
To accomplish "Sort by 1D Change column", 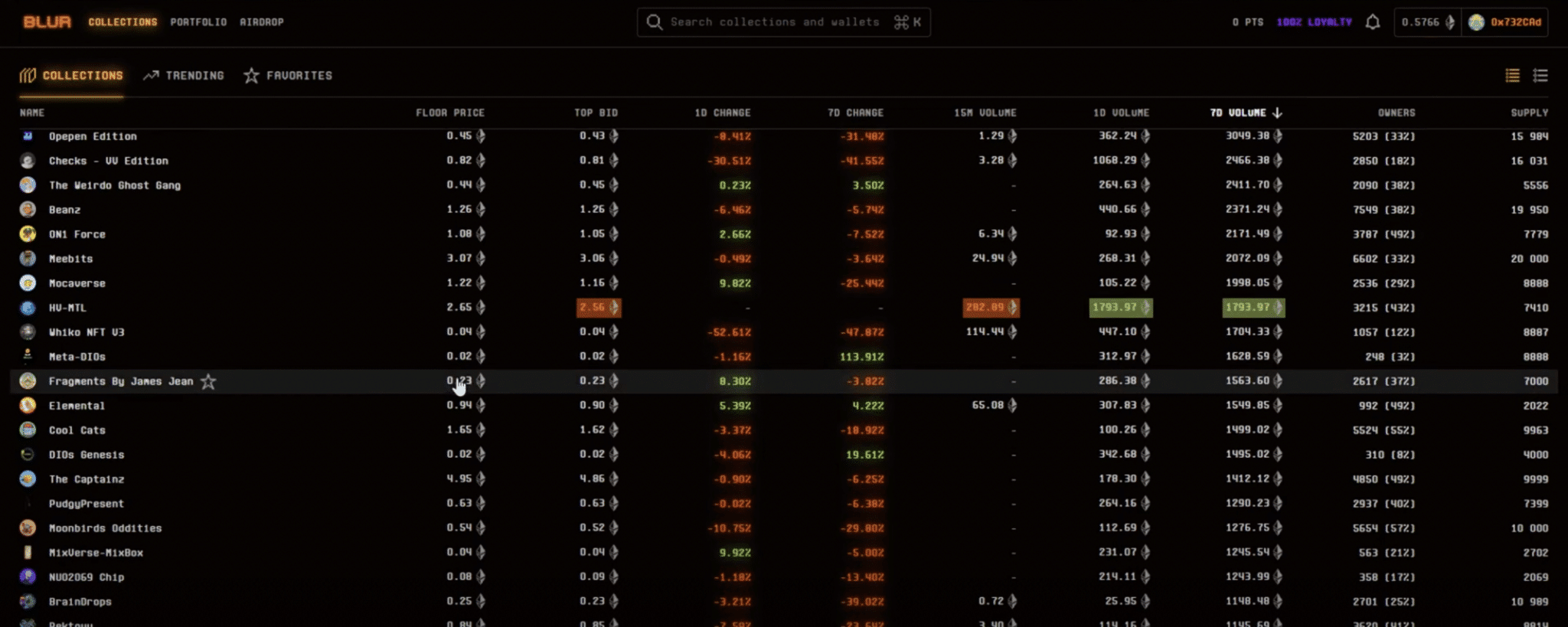I will [722, 113].
